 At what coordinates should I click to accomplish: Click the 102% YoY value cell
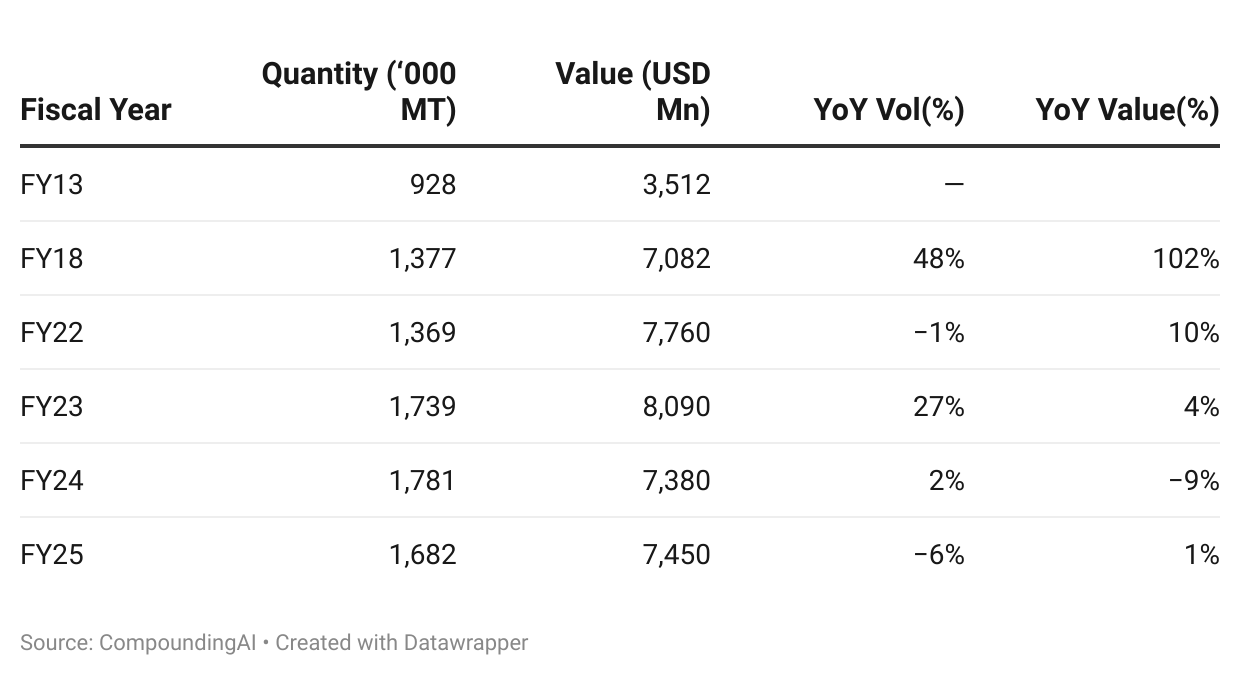tap(1185, 258)
